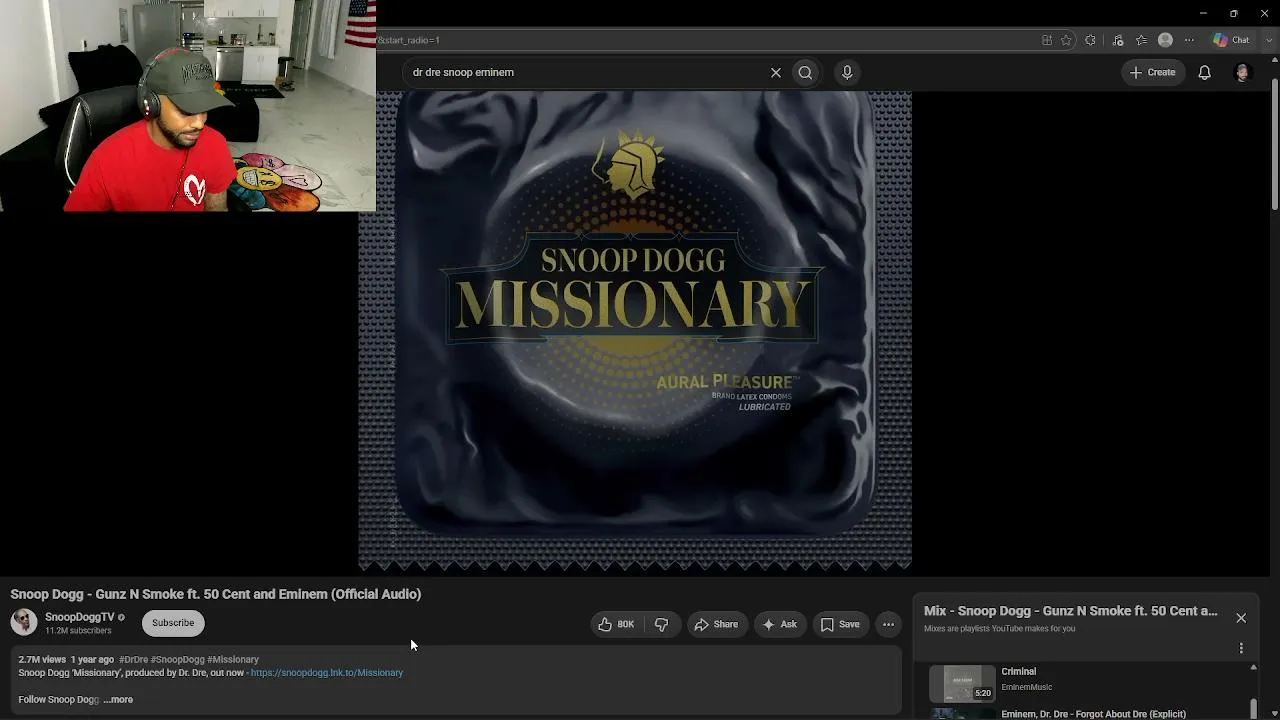Expand description with ...more

coord(118,700)
